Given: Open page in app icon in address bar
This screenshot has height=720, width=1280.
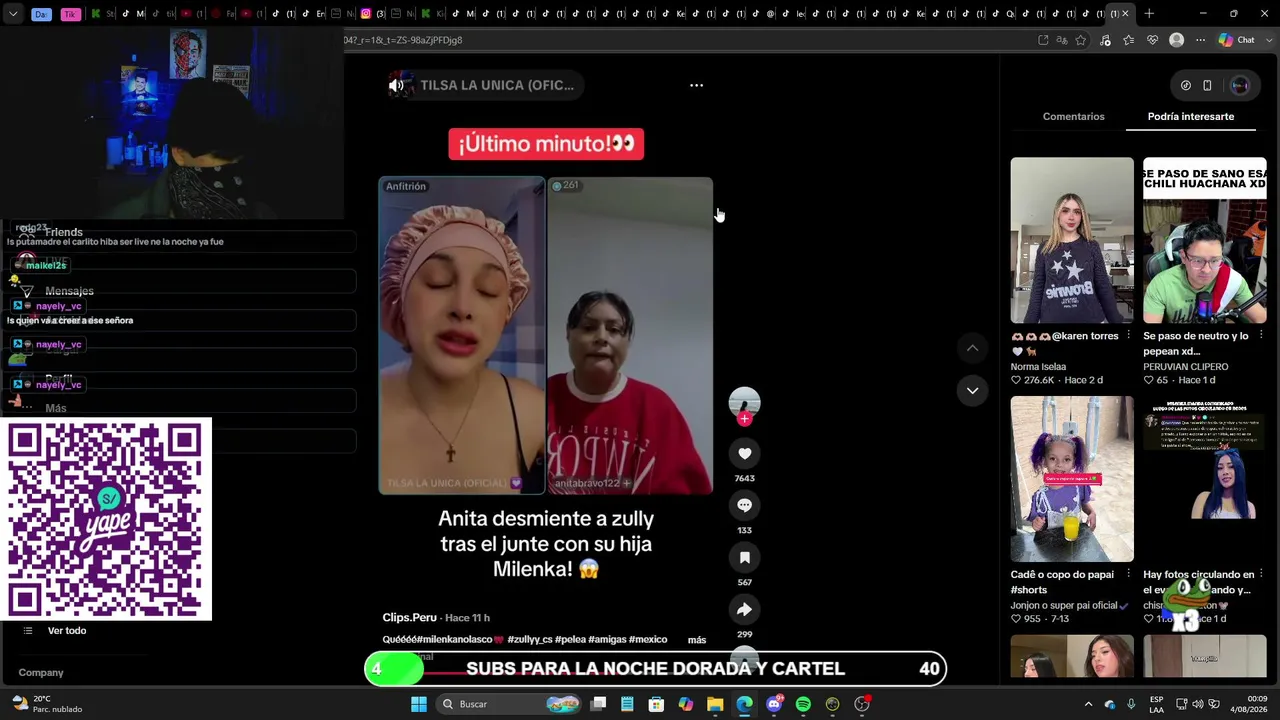Looking at the screenshot, I should tap(1043, 40).
